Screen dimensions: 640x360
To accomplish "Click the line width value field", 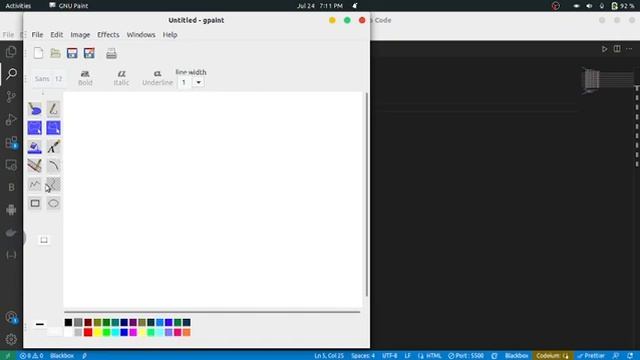I will [184, 82].
